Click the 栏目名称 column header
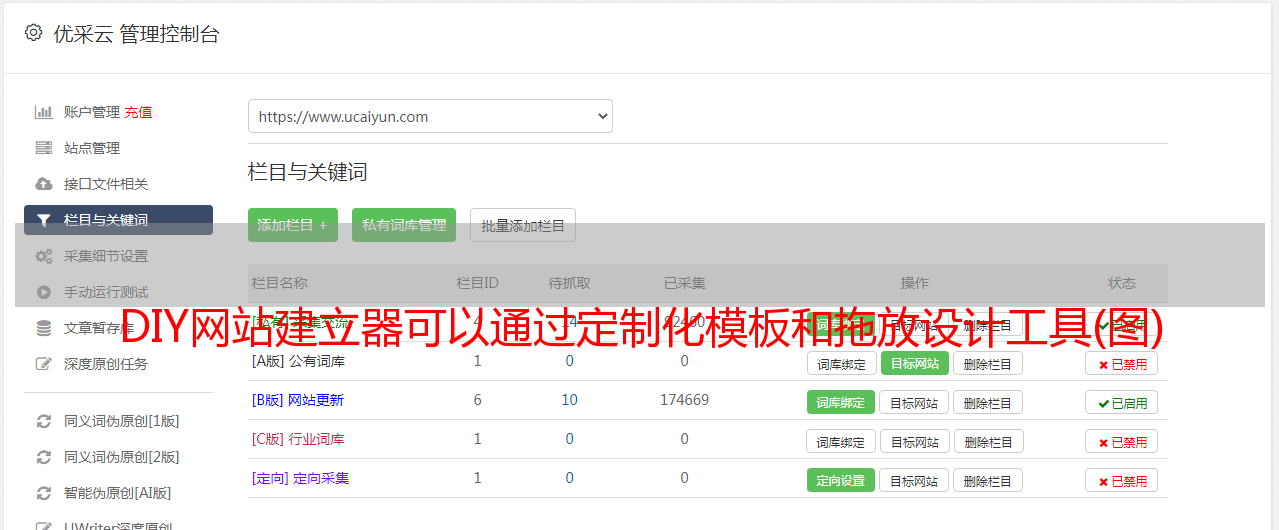The image size is (1279, 530). [280, 283]
